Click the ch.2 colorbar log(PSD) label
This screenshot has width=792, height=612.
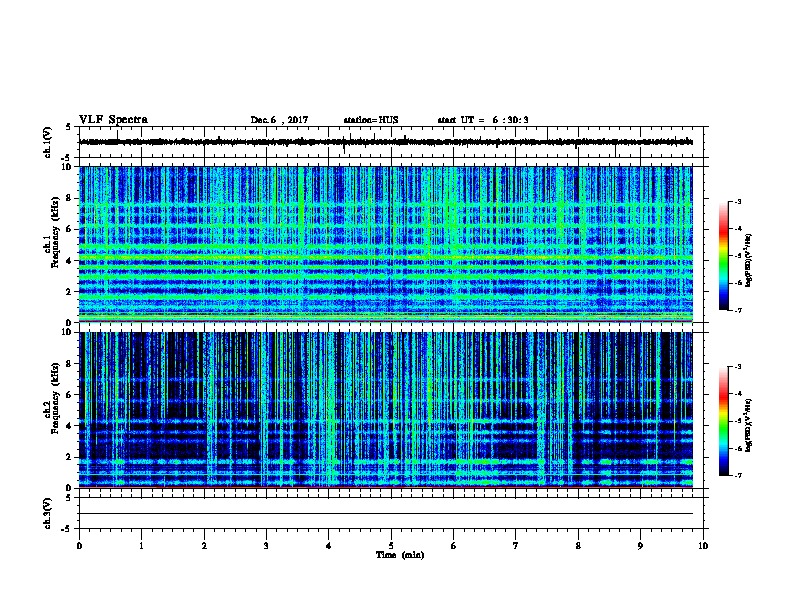tap(748, 425)
